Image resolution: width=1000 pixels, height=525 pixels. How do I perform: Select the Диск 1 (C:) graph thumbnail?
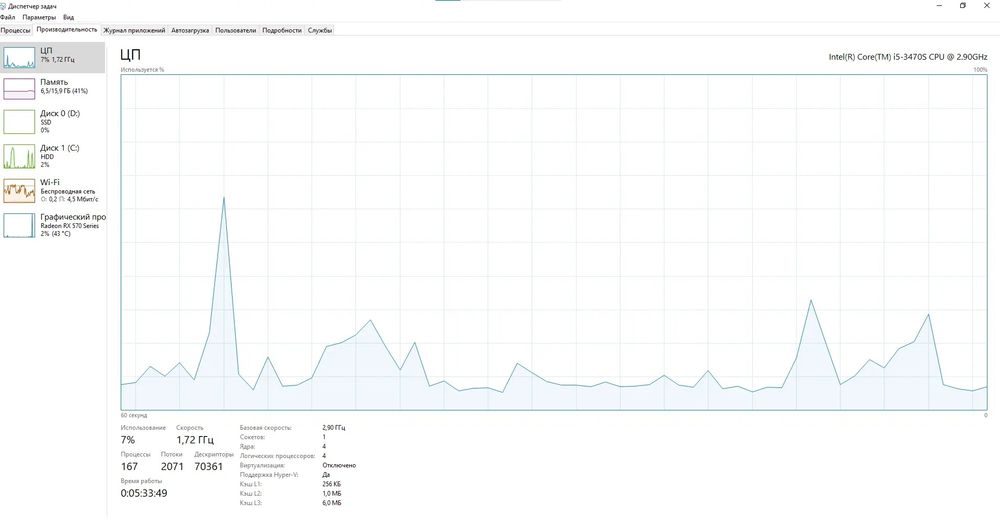click(19, 156)
